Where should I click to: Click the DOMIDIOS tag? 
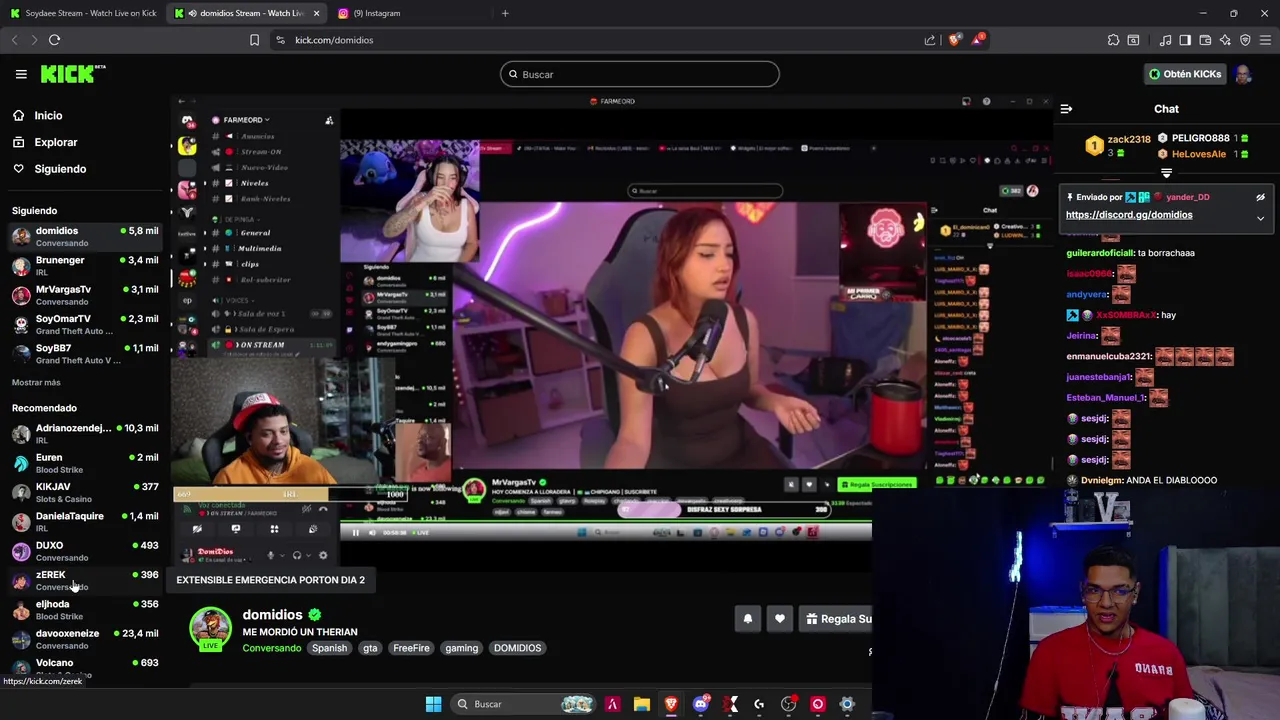click(x=517, y=648)
